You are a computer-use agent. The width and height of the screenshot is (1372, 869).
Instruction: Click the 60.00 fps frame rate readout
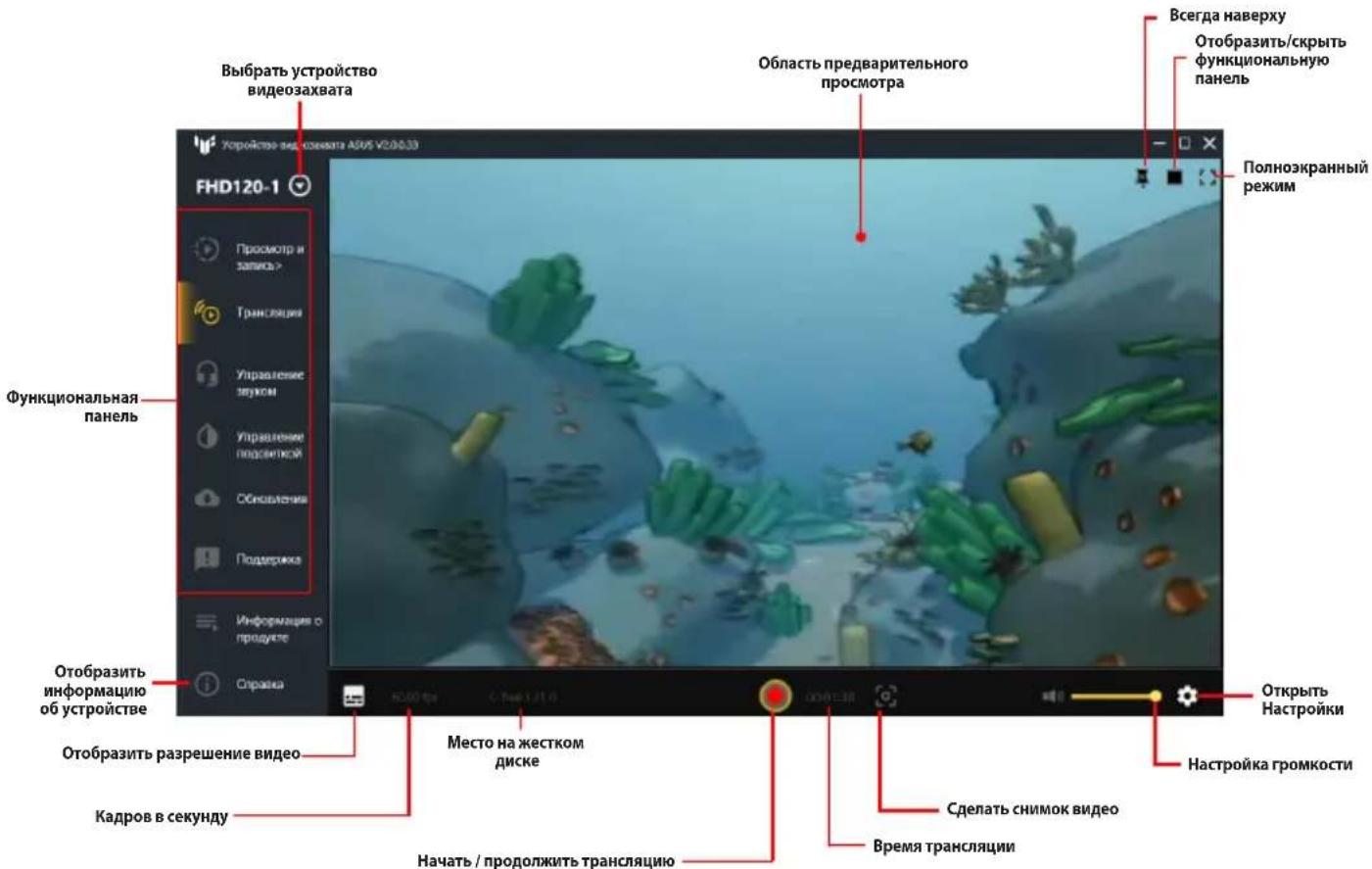pos(413,697)
